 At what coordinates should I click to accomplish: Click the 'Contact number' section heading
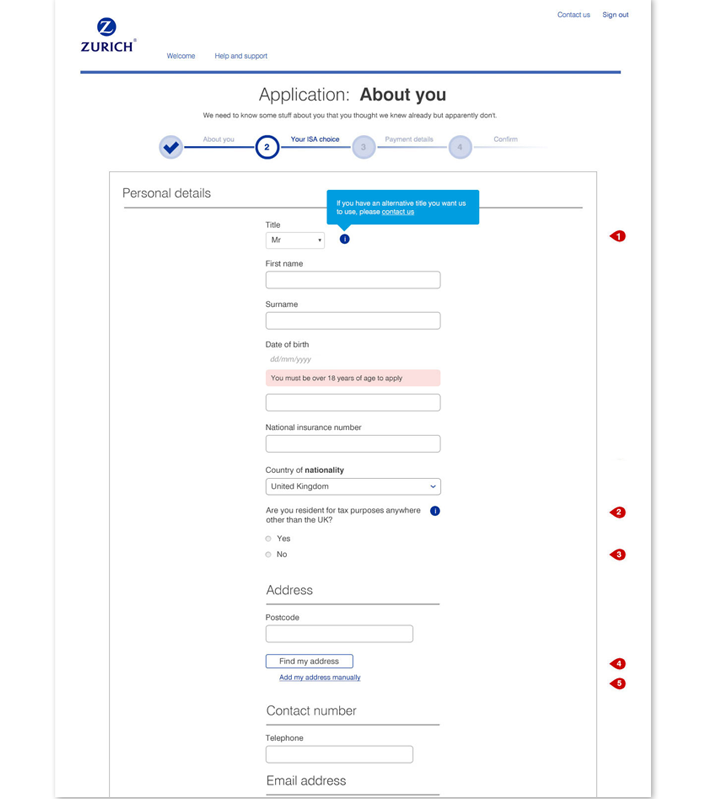pos(311,711)
